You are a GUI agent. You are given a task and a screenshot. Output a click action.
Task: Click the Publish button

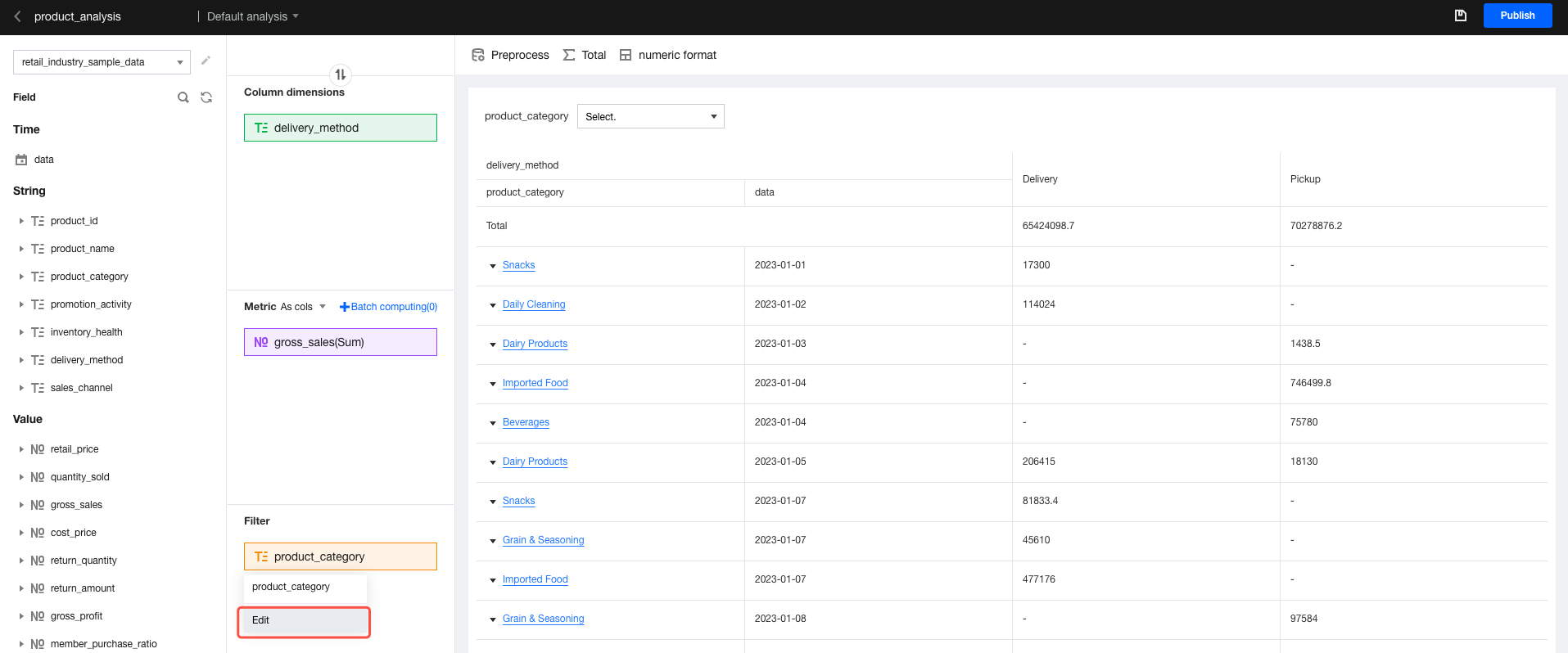(1517, 16)
